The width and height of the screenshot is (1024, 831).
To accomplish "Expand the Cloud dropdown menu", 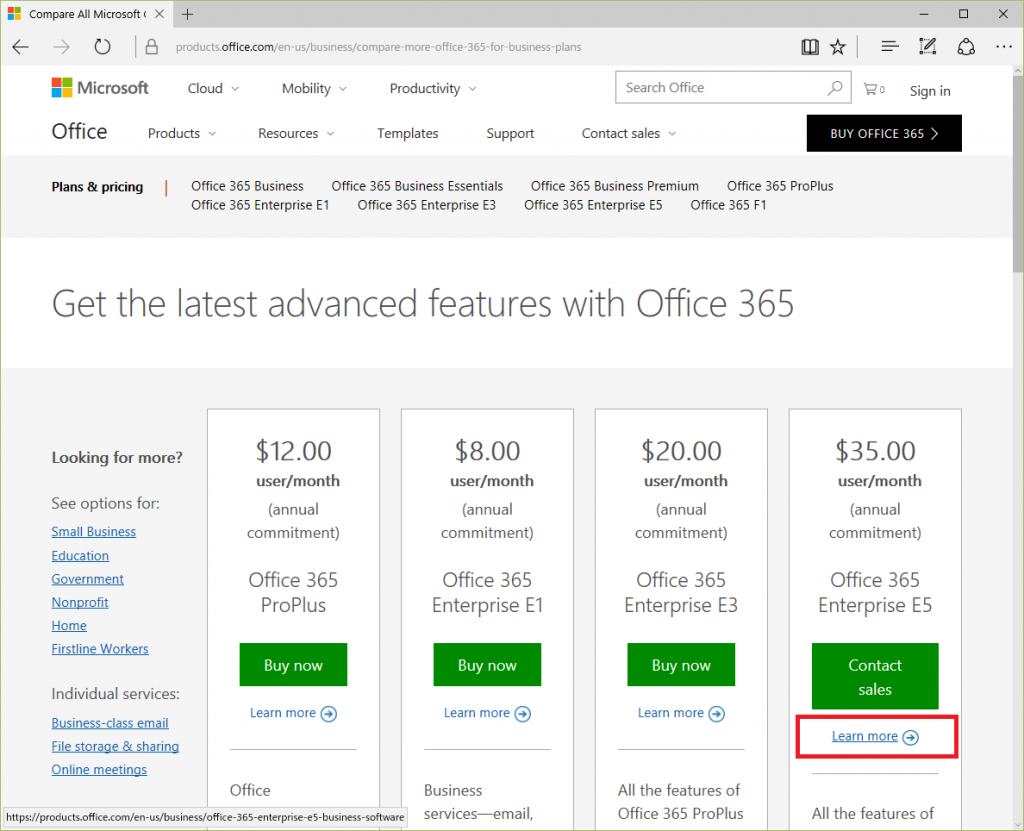I will [214, 88].
